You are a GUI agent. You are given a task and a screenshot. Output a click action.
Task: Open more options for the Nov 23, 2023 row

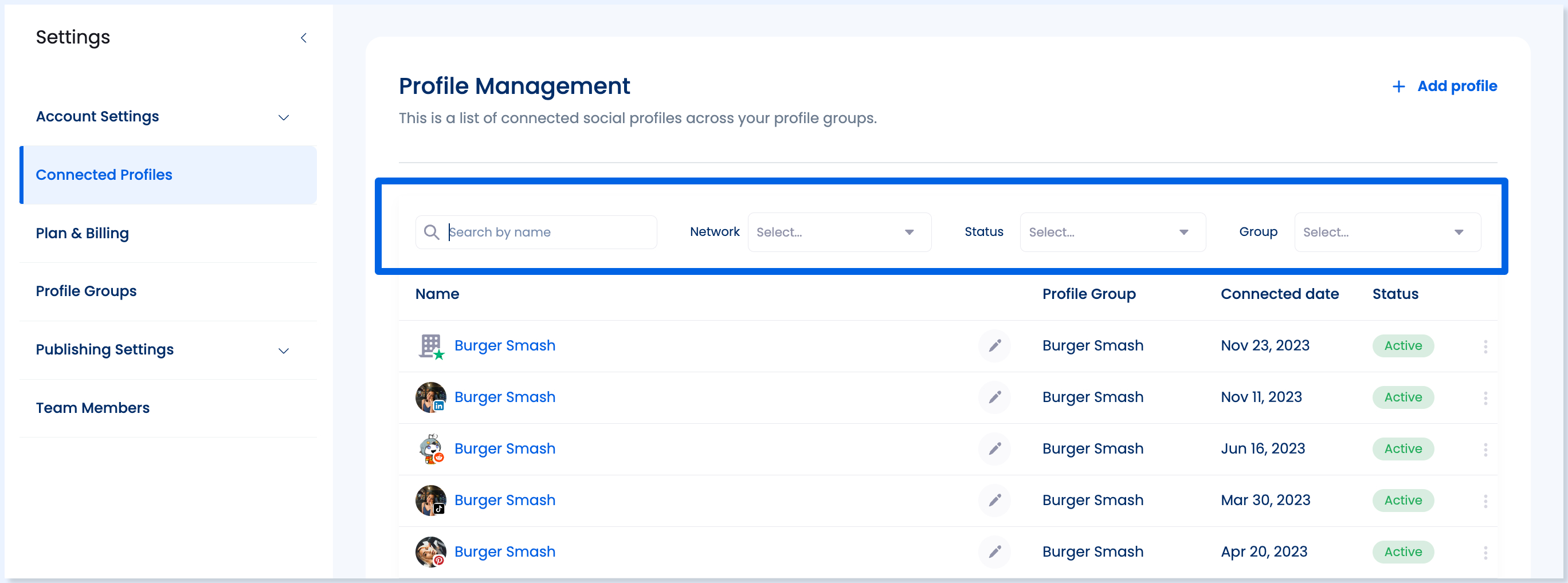[x=1485, y=346]
